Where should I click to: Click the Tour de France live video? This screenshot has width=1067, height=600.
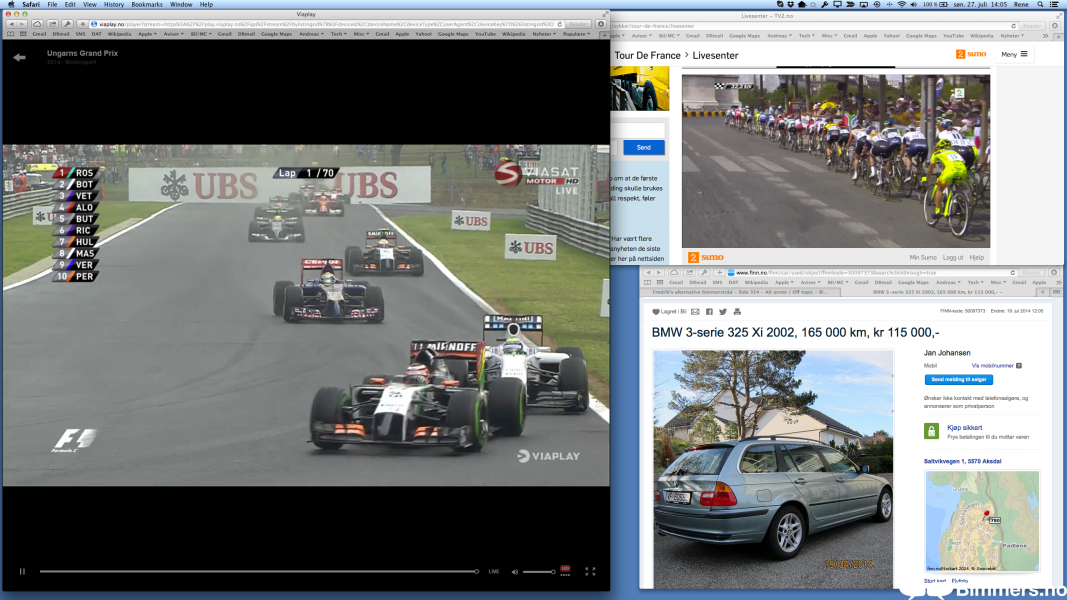coord(836,161)
